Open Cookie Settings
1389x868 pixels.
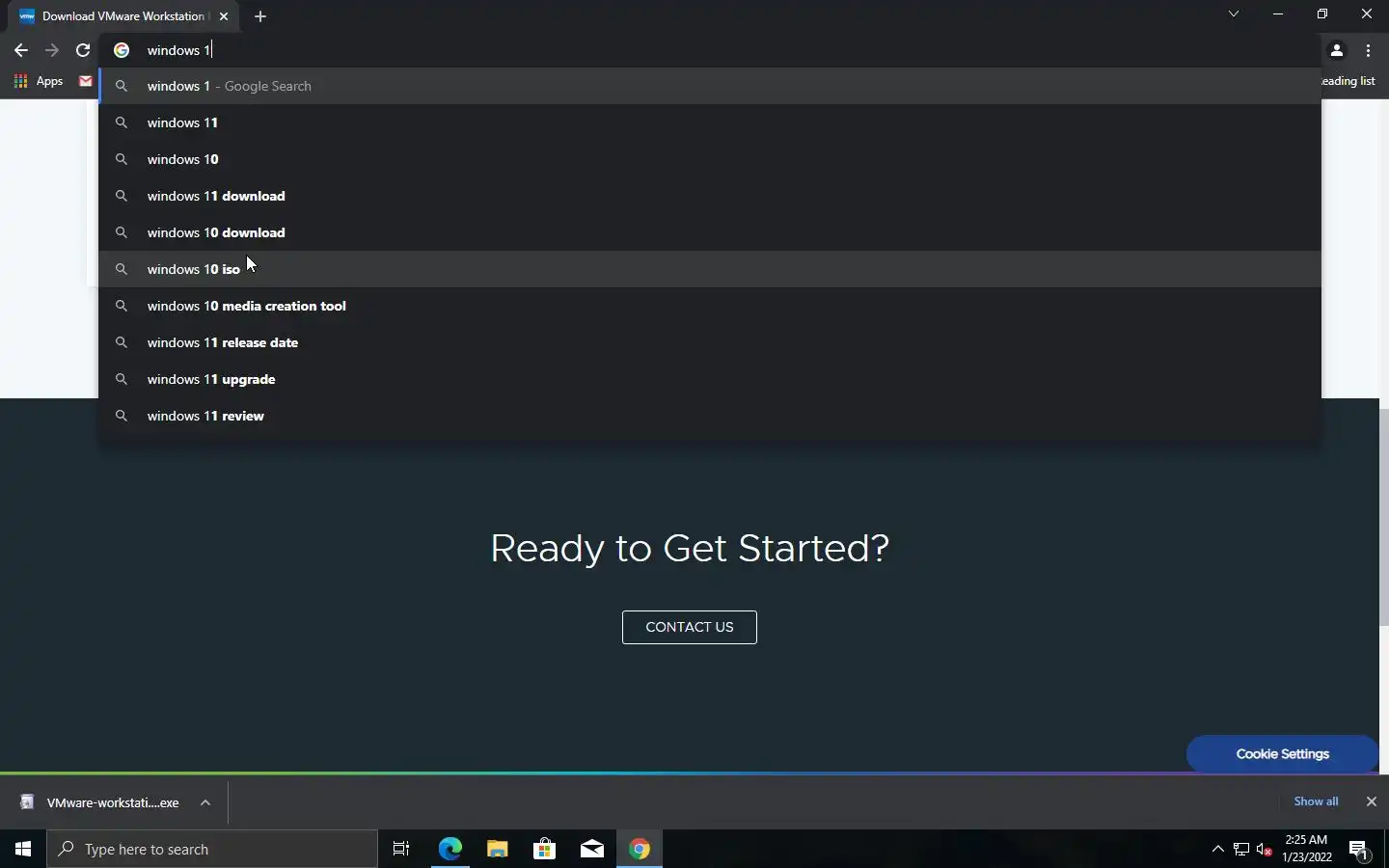(x=1283, y=754)
